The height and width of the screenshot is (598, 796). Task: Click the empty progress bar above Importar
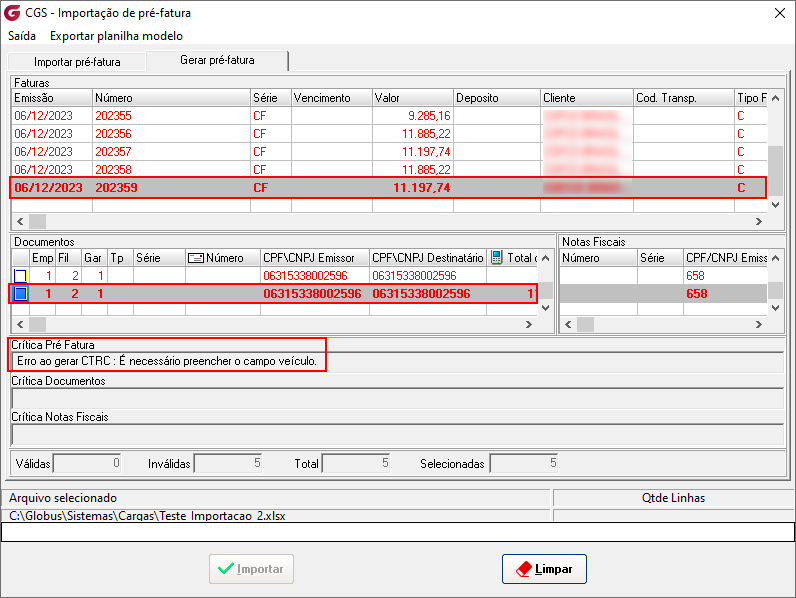pyautogui.click(x=397, y=532)
